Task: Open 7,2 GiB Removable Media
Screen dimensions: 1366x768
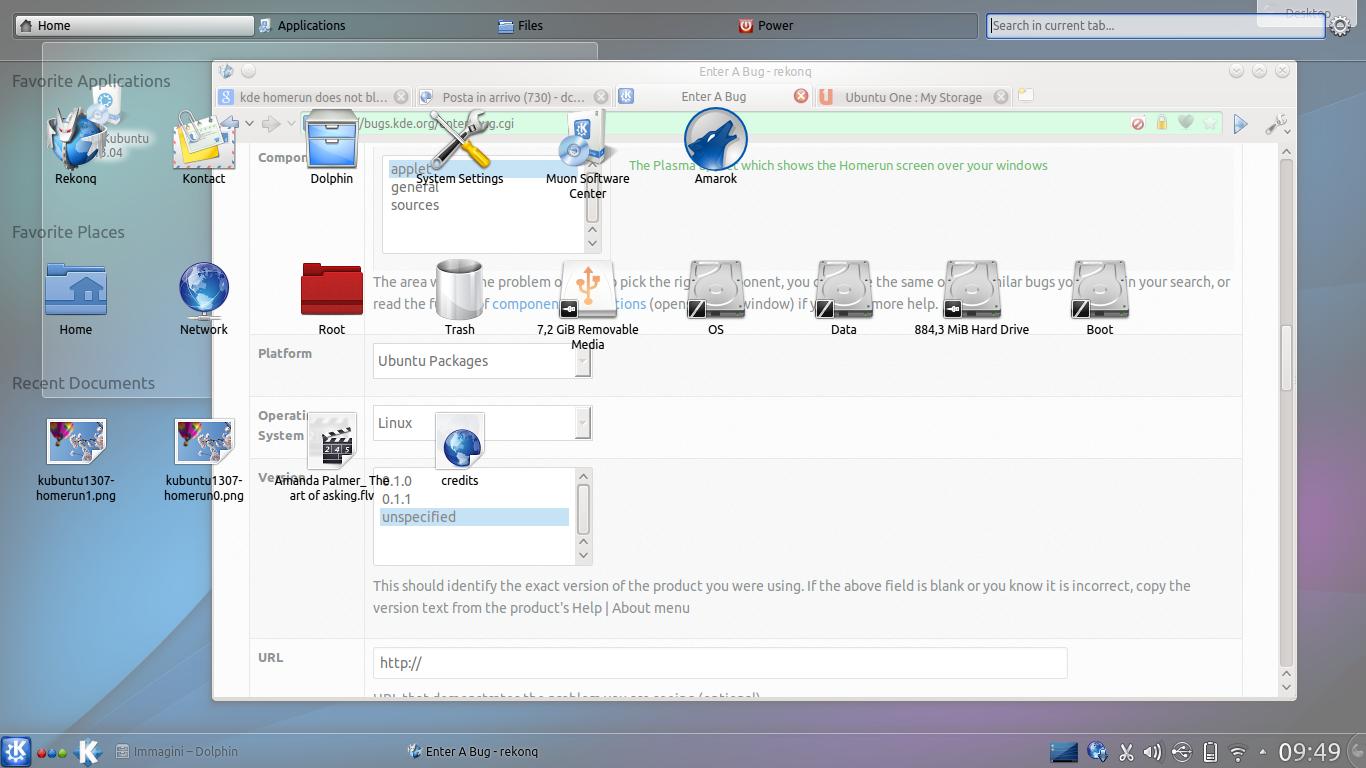Action: coord(587,305)
